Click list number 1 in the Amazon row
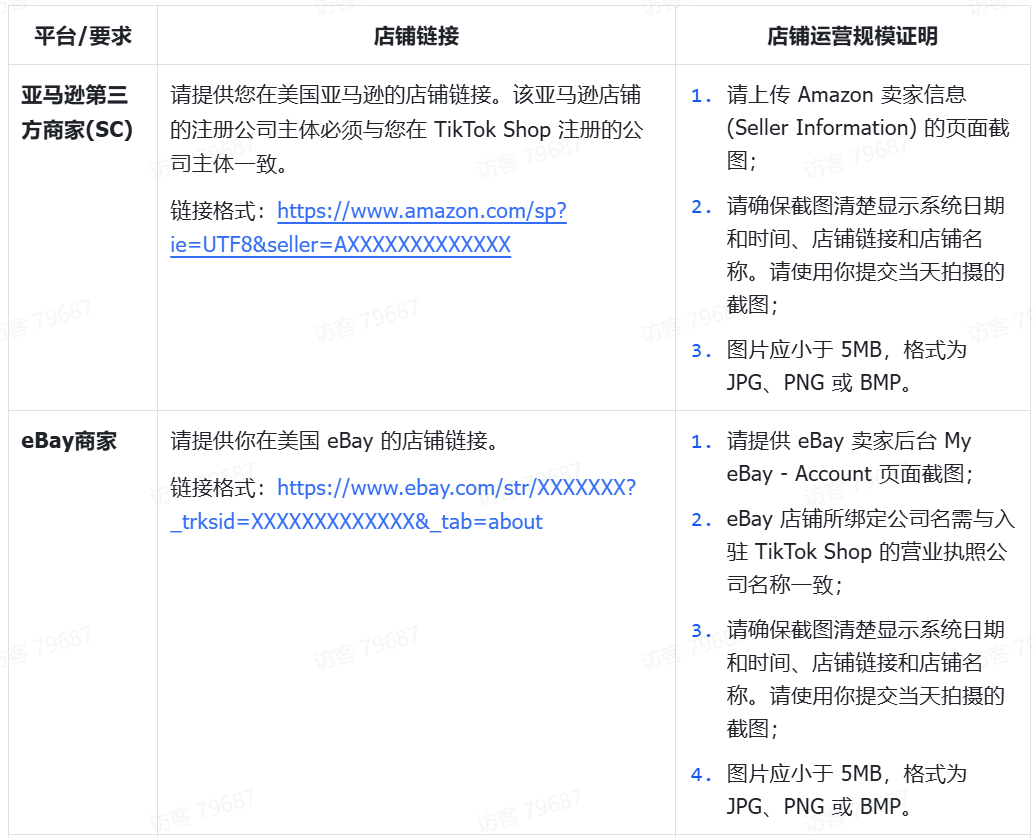Image resolution: width=1033 pixels, height=838 pixels. point(700,96)
